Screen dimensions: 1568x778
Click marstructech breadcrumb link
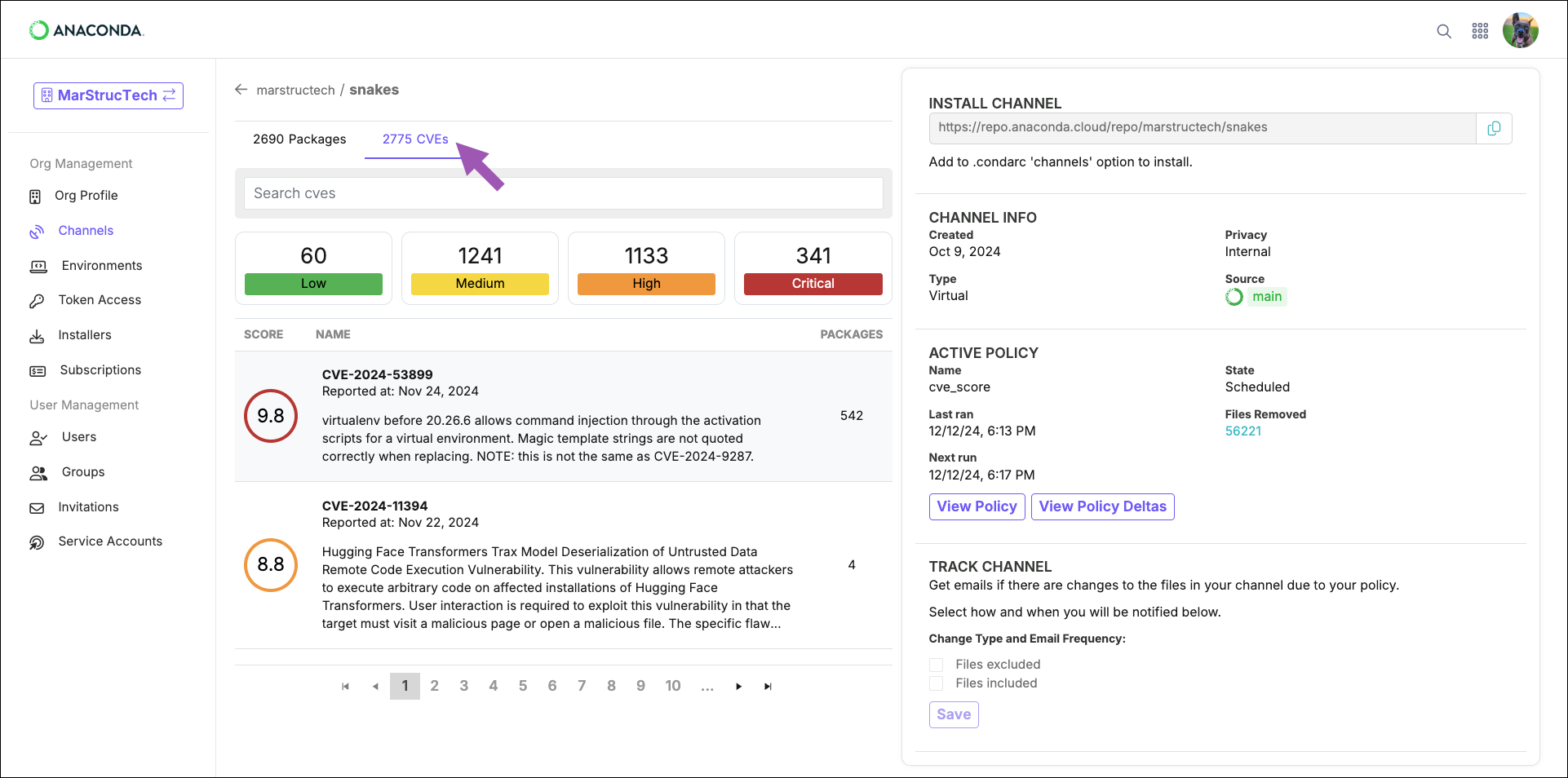tap(295, 90)
